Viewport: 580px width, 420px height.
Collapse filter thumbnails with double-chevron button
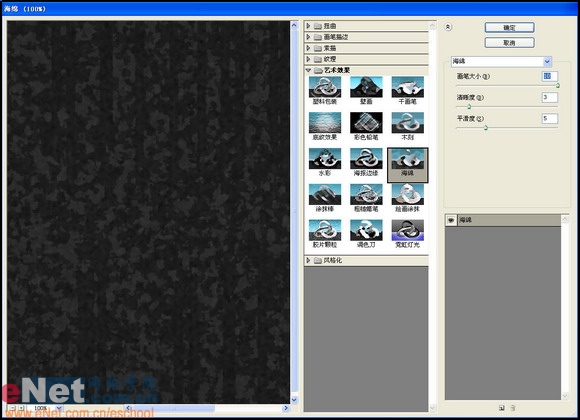(x=448, y=27)
